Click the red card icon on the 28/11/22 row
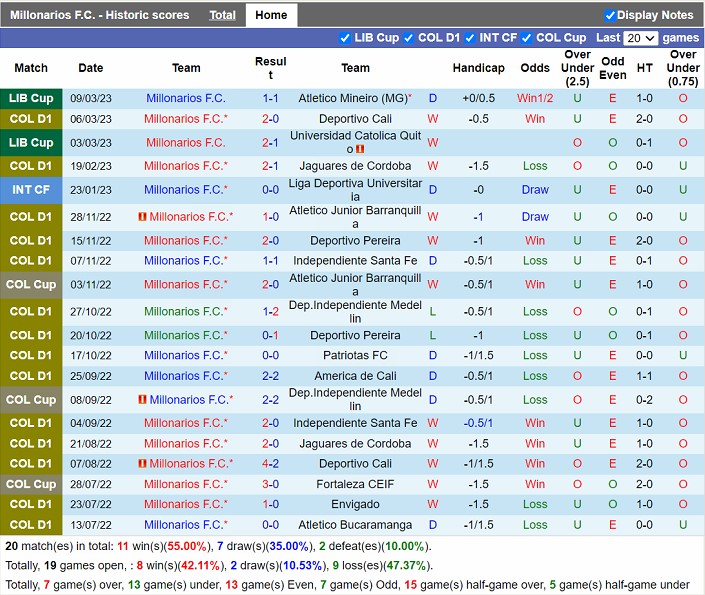This screenshot has width=705, height=595. click(142, 217)
